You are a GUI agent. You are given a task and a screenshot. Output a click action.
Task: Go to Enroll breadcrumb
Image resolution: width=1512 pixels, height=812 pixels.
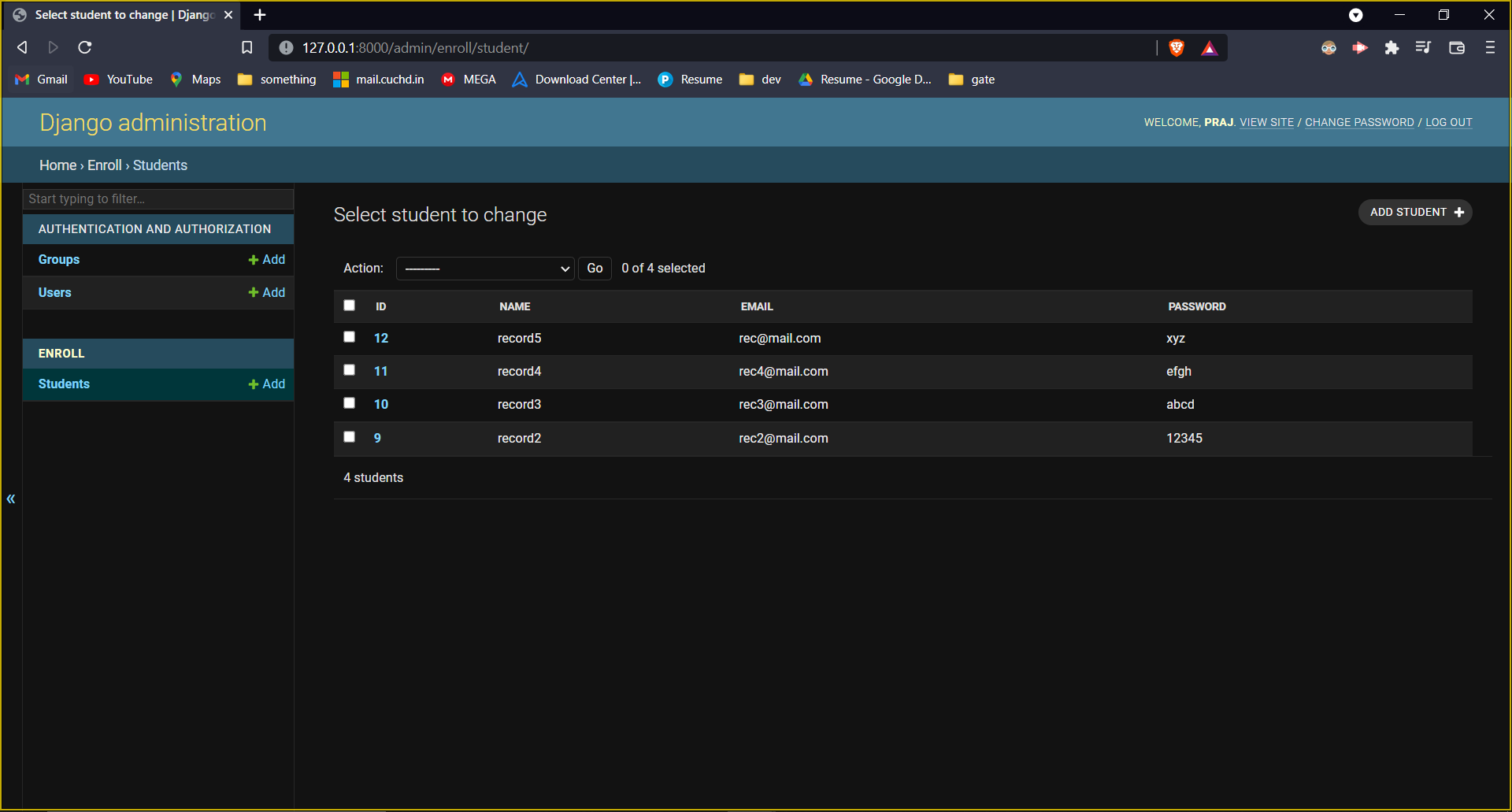pyautogui.click(x=105, y=165)
